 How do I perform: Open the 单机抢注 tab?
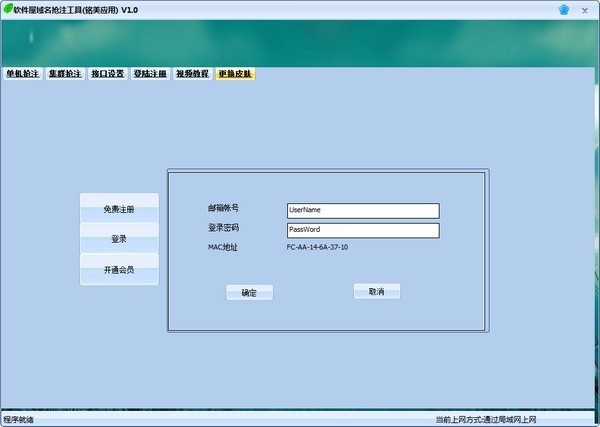(x=23, y=73)
